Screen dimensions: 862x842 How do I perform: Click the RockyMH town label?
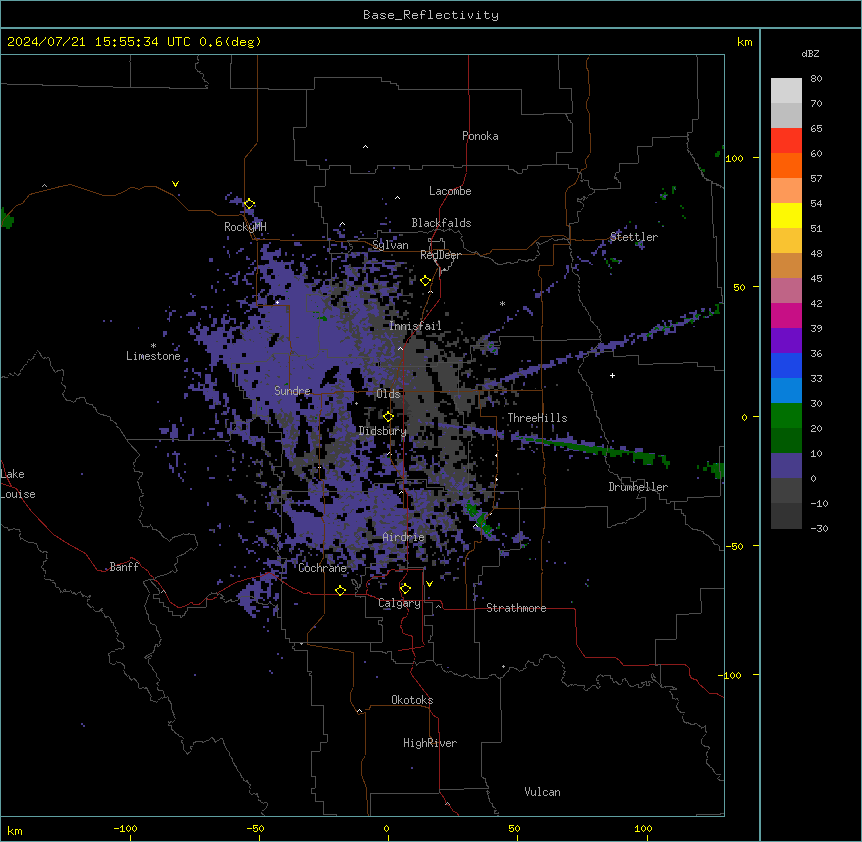click(245, 227)
